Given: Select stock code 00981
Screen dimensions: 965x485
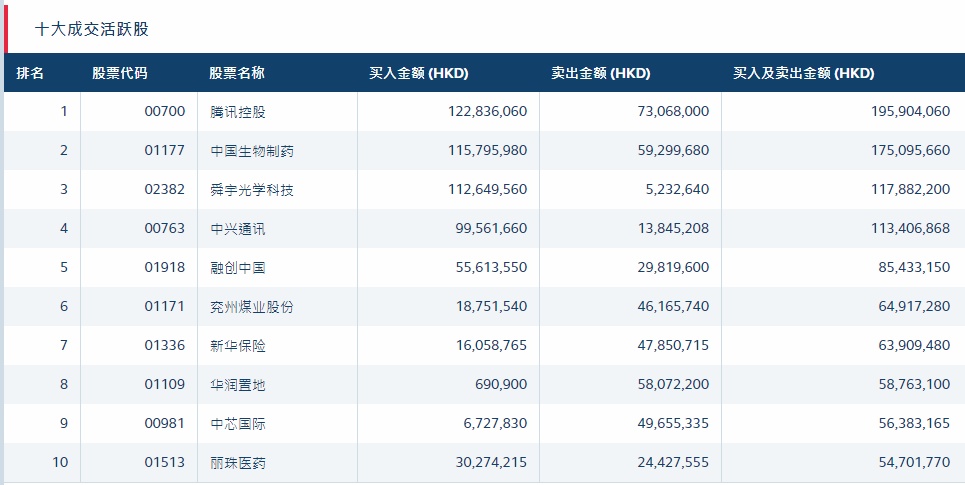Looking at the screenshot, I should (x=164, y=423).
